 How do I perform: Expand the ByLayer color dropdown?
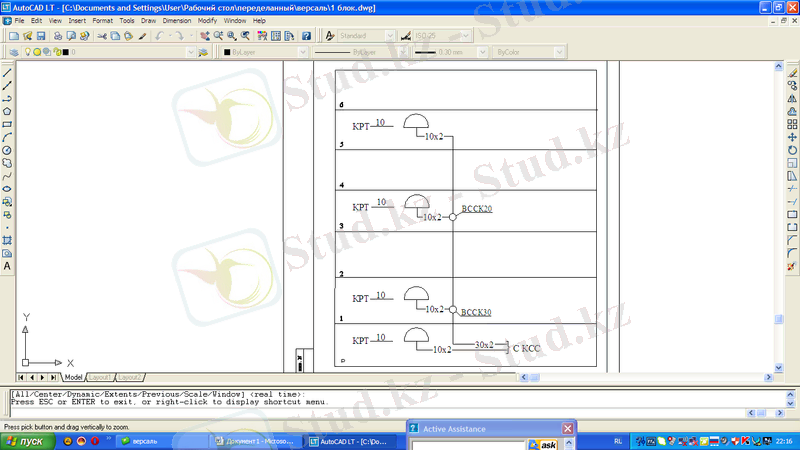point(303,52)
